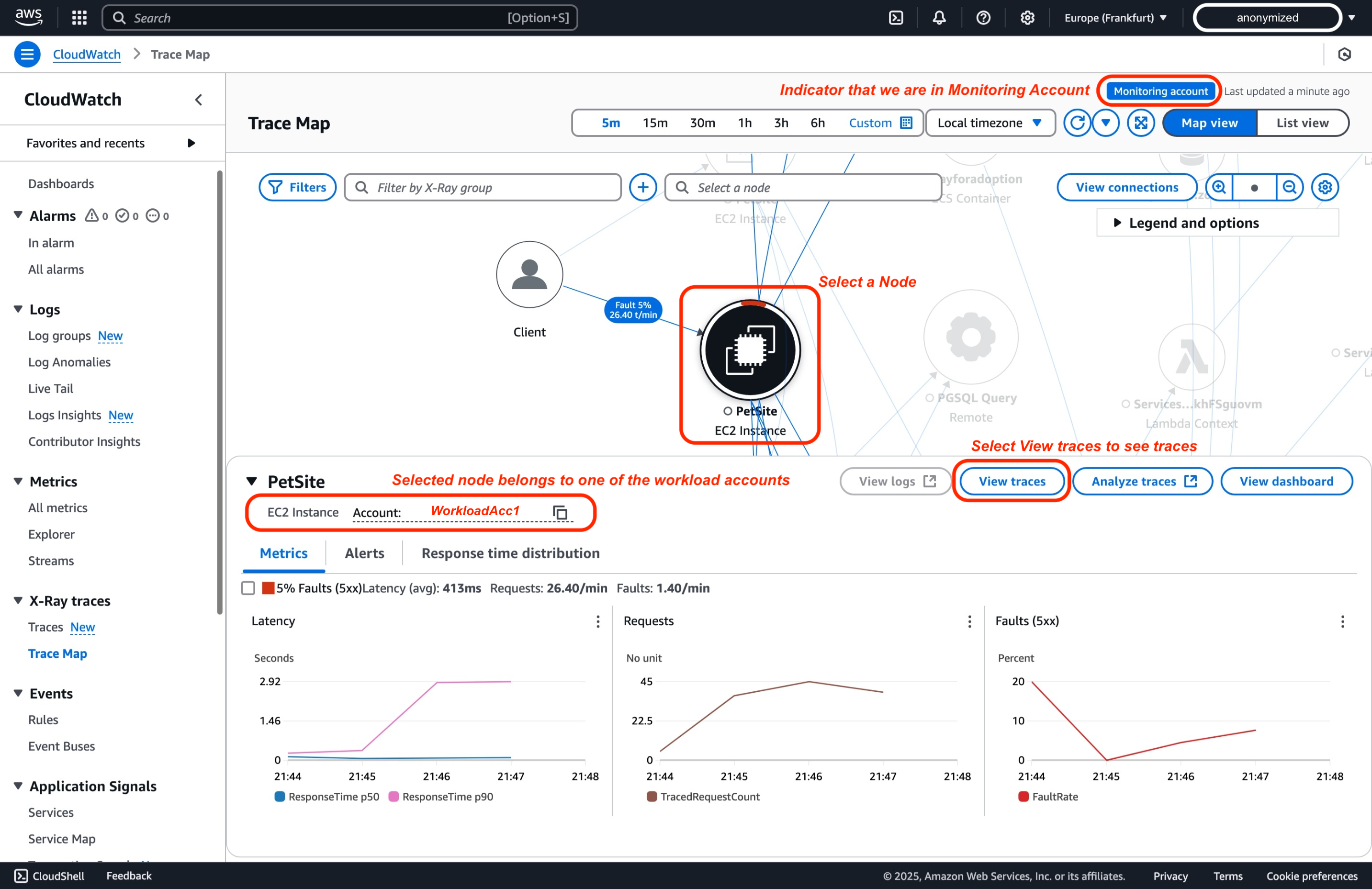Open Response time distribution tab
Screen dimensions: 1372x889
click(x=510, y=553)
